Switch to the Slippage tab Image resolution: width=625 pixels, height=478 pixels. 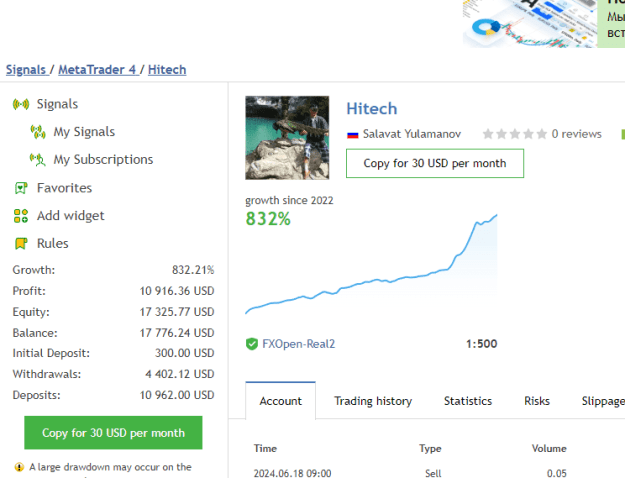[603, 401]
